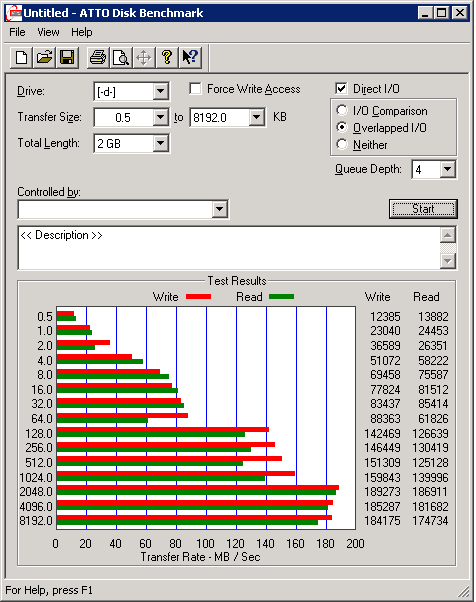Select the Overlapped I/O radio button
The height and width of the screenshot is (602, 476).
click(342, 127)
